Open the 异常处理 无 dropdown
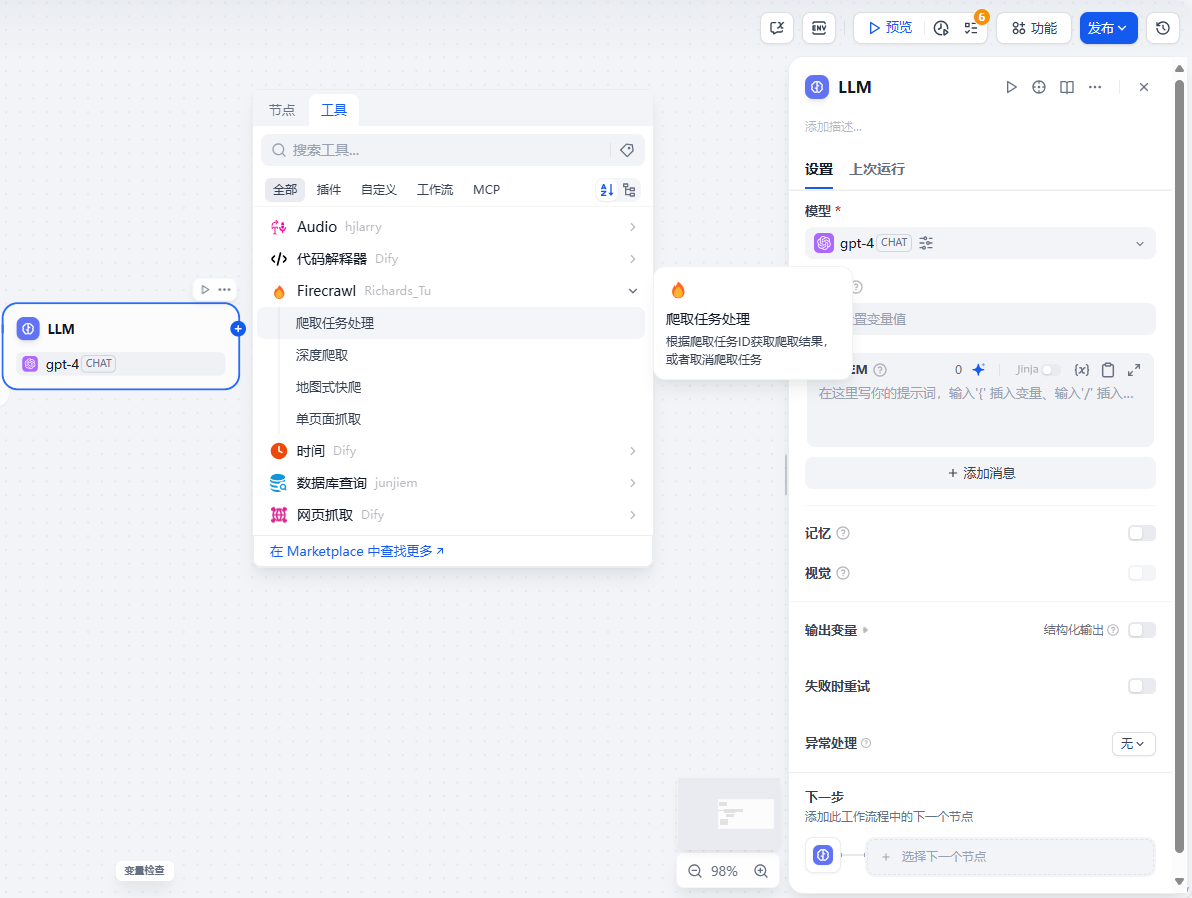The image size is (1192, 898). (1133, 744)
